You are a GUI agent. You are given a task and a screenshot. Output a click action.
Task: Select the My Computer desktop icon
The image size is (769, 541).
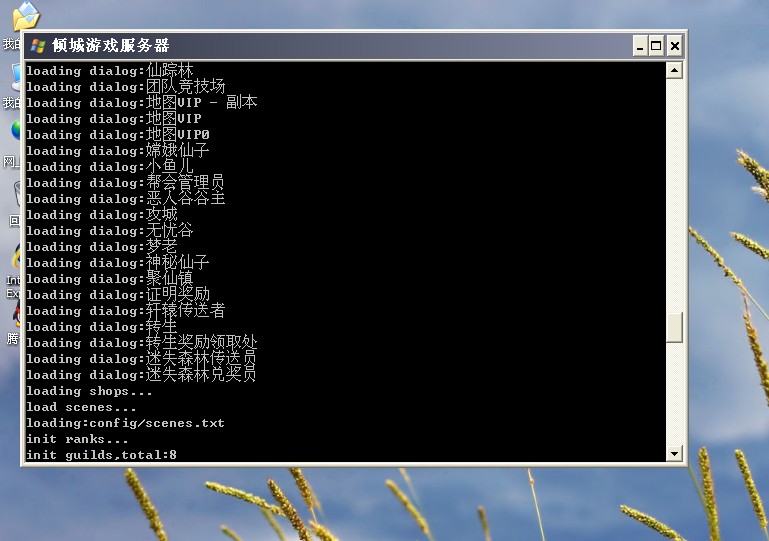pos(15,76)
